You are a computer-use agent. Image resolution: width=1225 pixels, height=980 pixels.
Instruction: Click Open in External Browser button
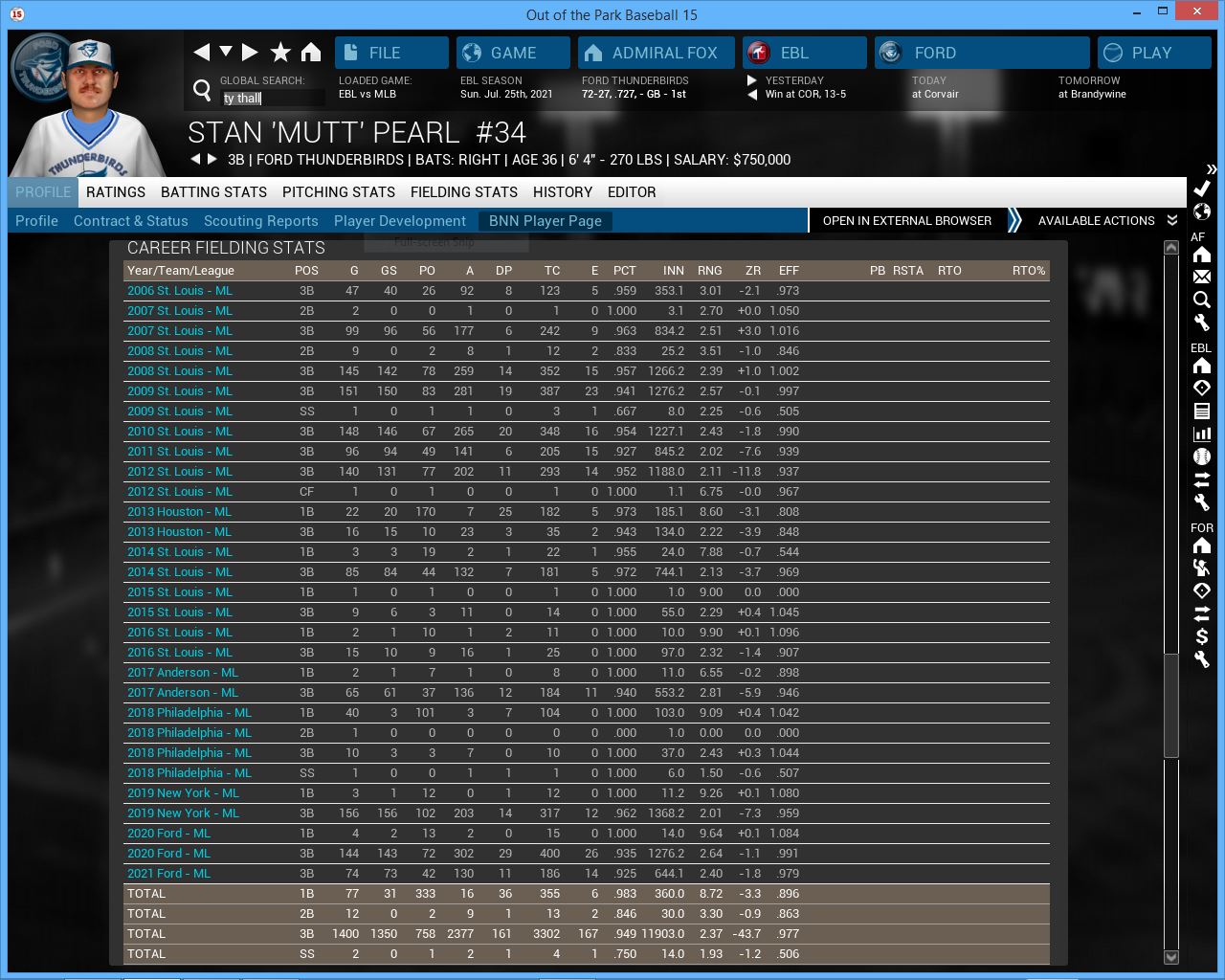[x=906, y=220]
